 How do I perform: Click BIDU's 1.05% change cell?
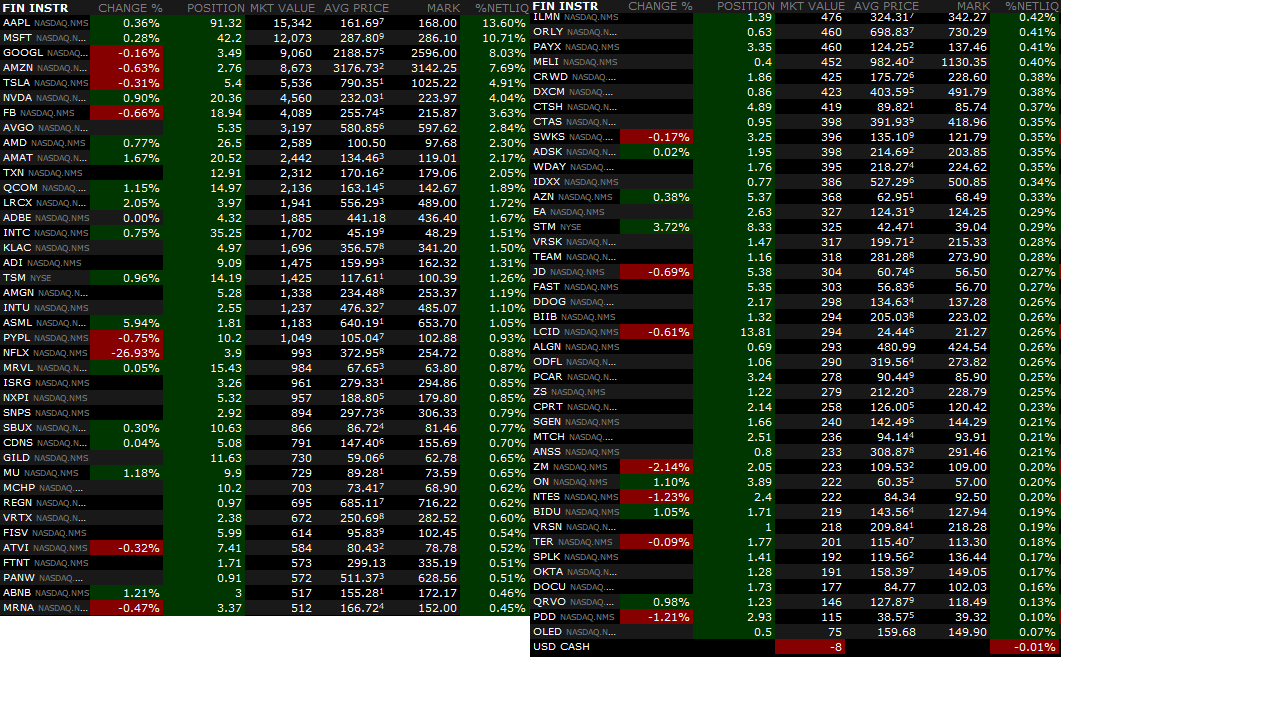click(x=656, y=511)
